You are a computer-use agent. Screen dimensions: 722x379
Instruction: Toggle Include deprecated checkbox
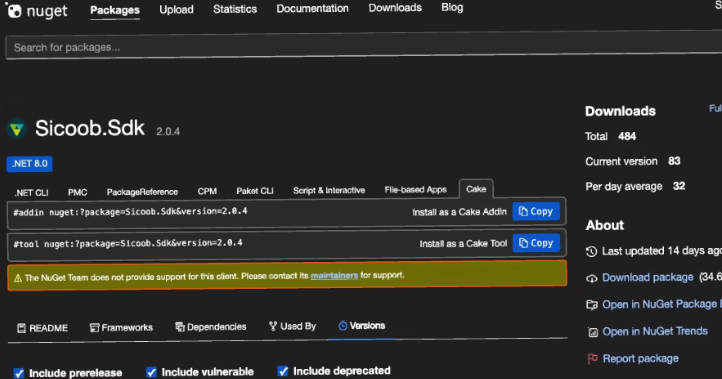pos(283,371)
